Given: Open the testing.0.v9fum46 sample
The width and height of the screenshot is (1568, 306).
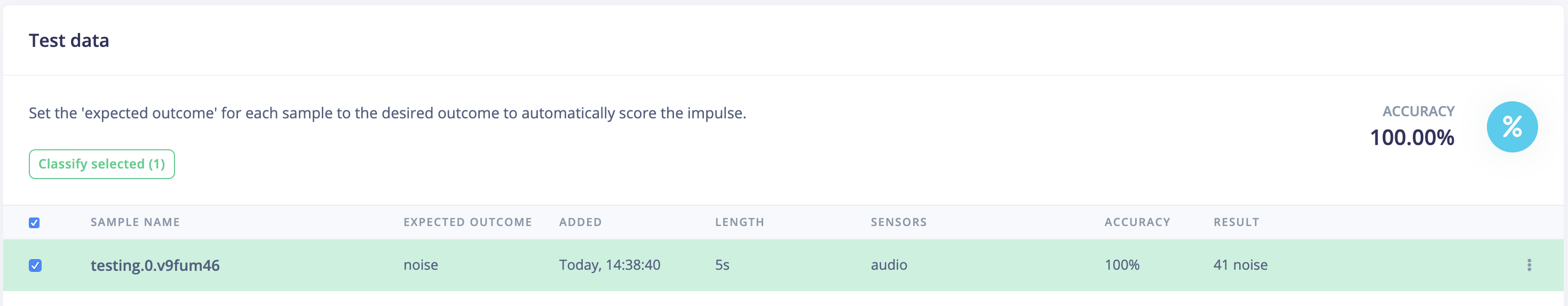Looking at the screenshot, I should click(155, 265).
